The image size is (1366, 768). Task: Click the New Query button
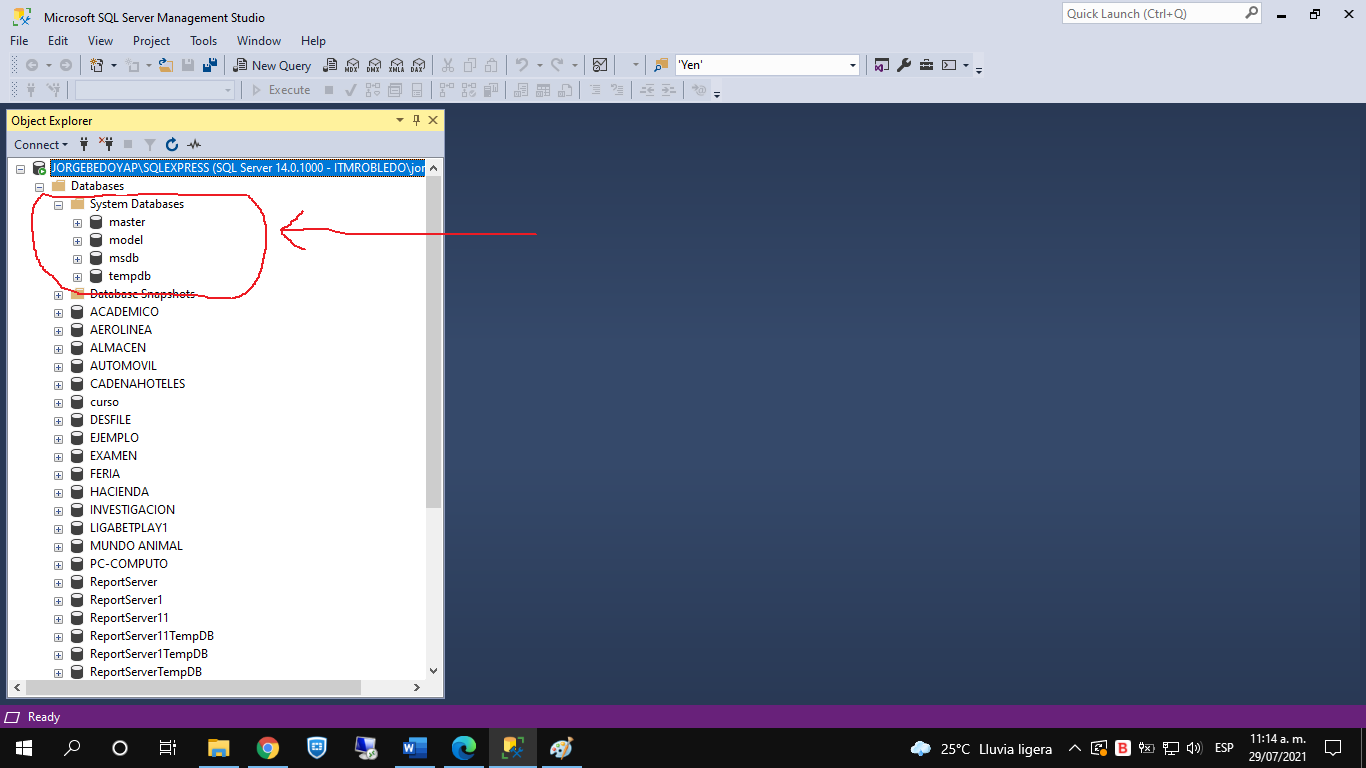tap(272, 65)
